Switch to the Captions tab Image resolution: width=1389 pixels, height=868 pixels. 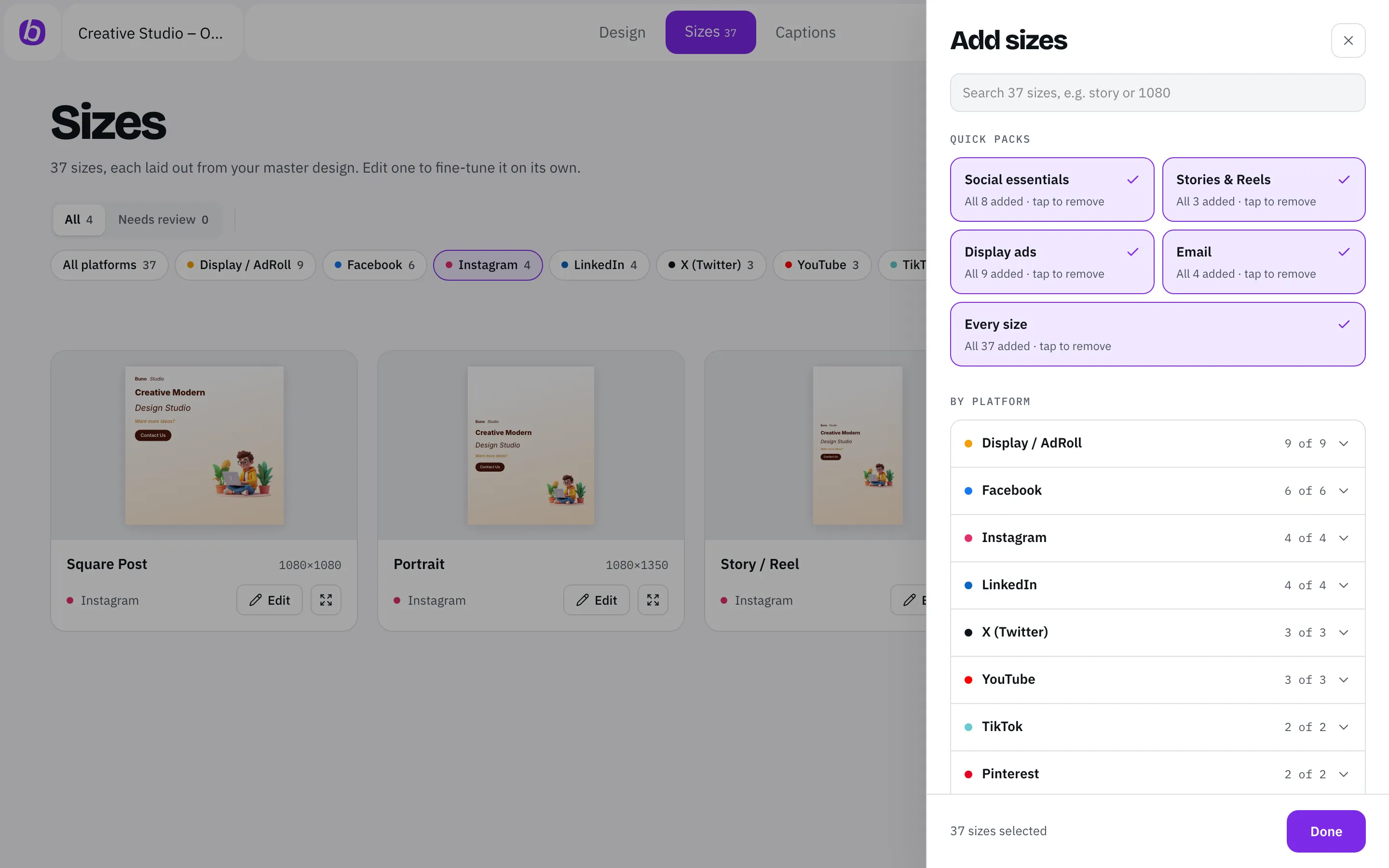(805, 32)
